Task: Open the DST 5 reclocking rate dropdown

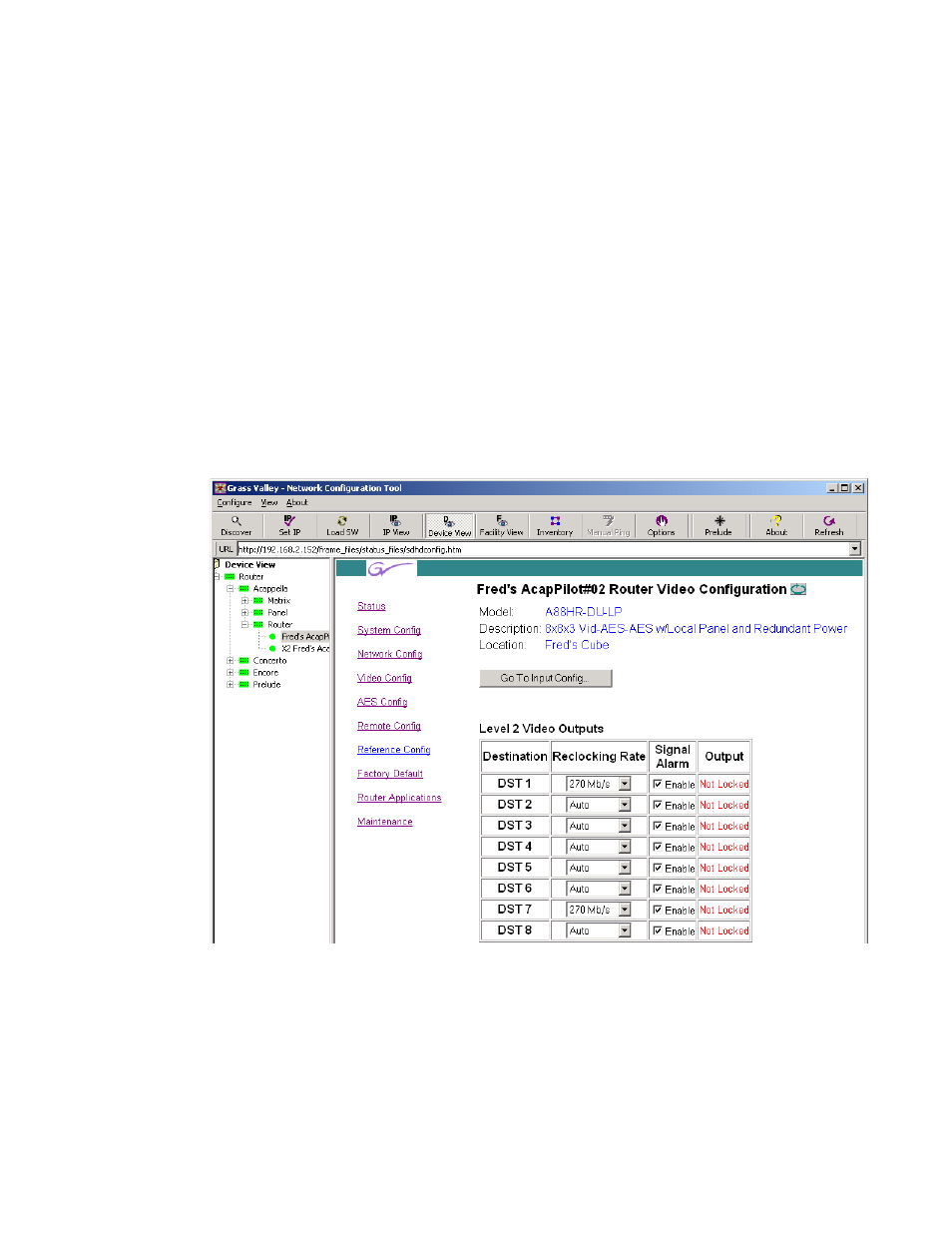Action: pyautogui.click(x=625, y=868)
